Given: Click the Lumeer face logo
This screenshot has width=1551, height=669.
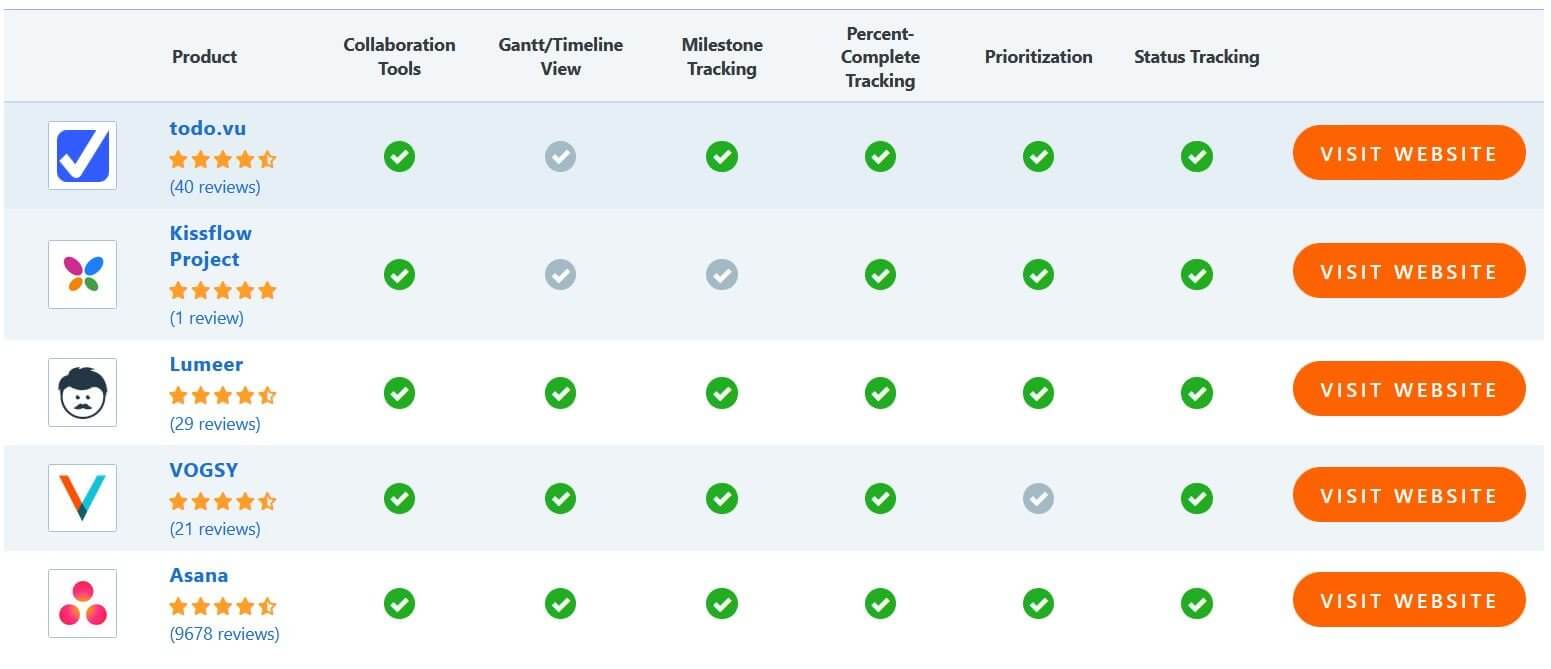Looking at the screenshot, I should [82, 392].
